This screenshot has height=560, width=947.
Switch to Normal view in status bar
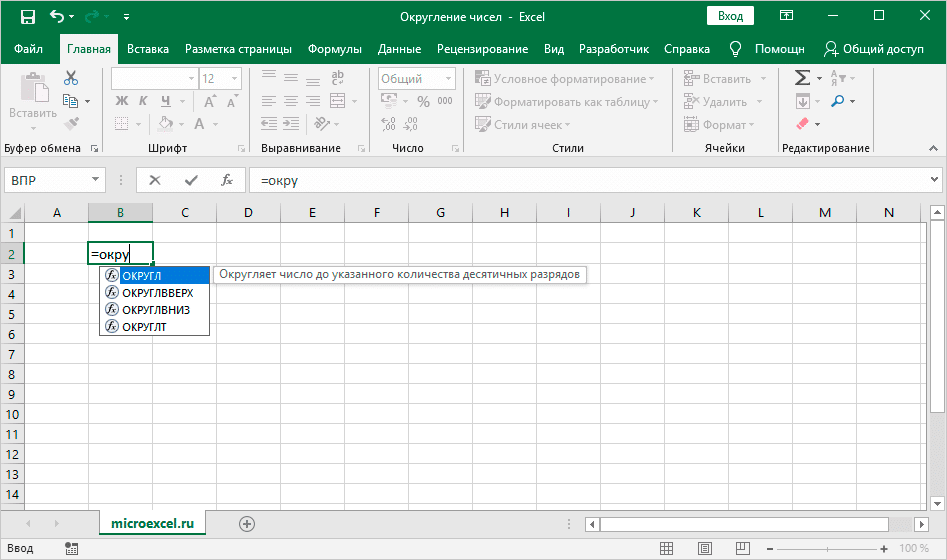pyautogui.click(x=667, y=548)
